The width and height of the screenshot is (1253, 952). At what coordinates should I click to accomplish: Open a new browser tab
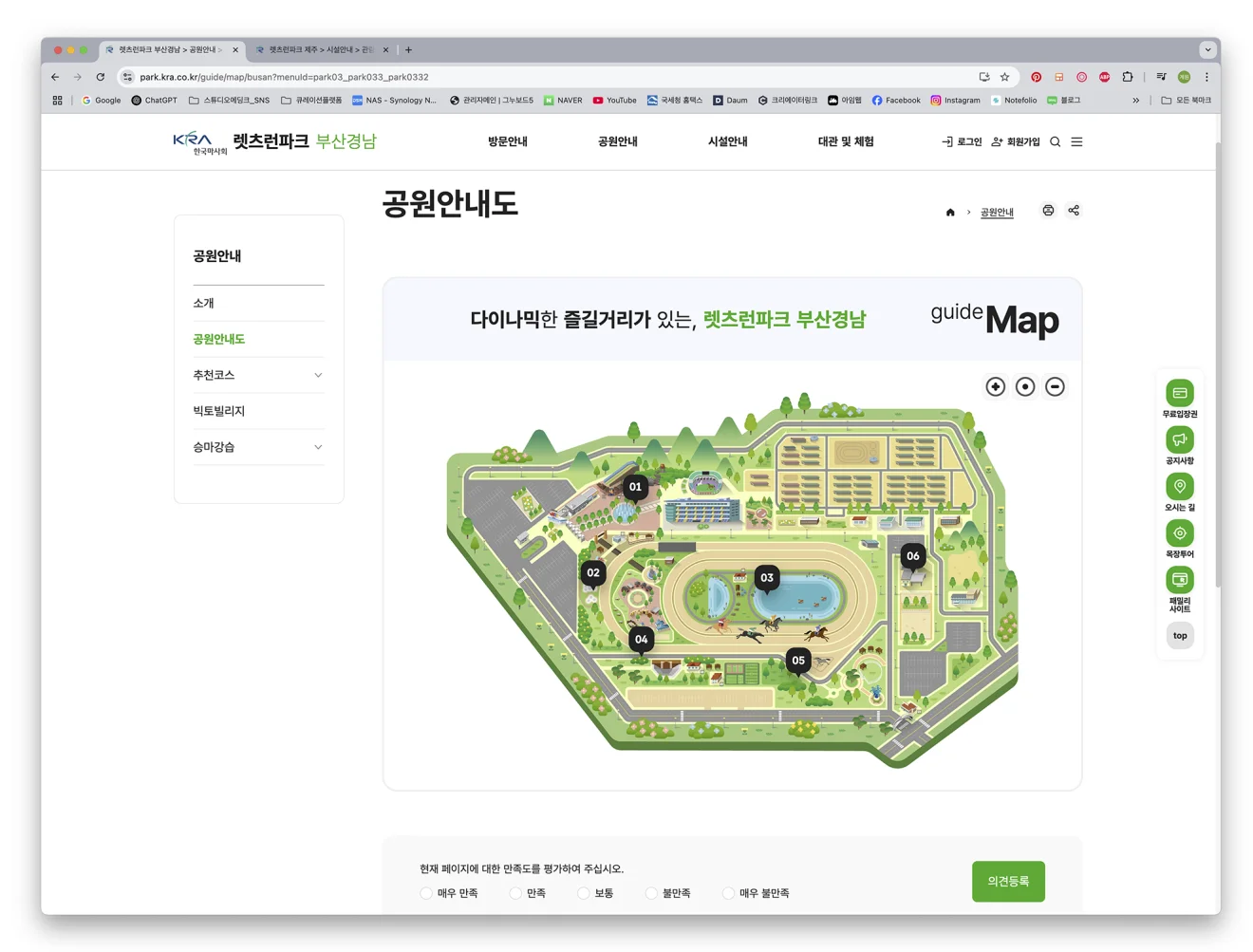(408, 49)
